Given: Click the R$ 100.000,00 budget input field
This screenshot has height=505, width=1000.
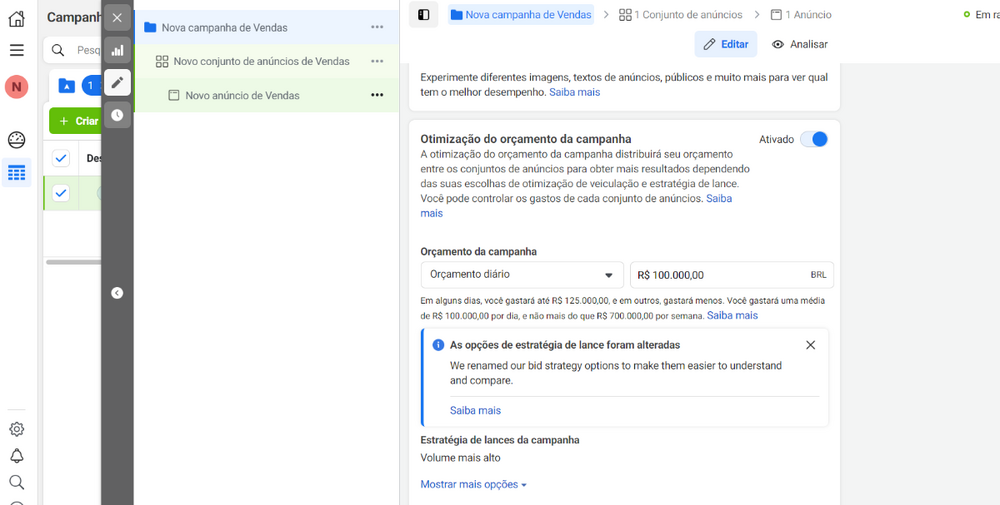Looking at the screenshot, I should pyautogui.click(x=732, y=275).
